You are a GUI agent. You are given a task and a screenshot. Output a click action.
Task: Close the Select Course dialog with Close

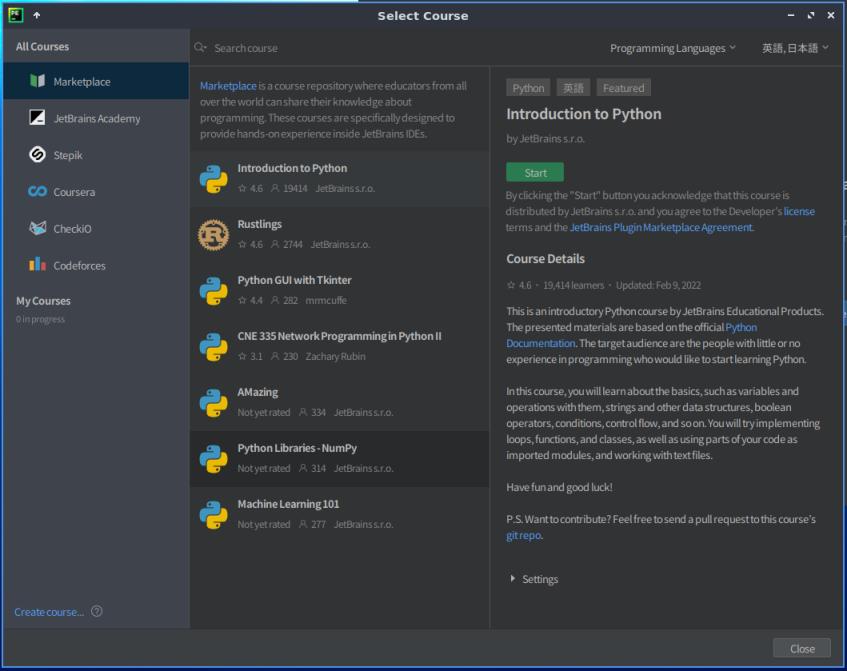[802, 648]
